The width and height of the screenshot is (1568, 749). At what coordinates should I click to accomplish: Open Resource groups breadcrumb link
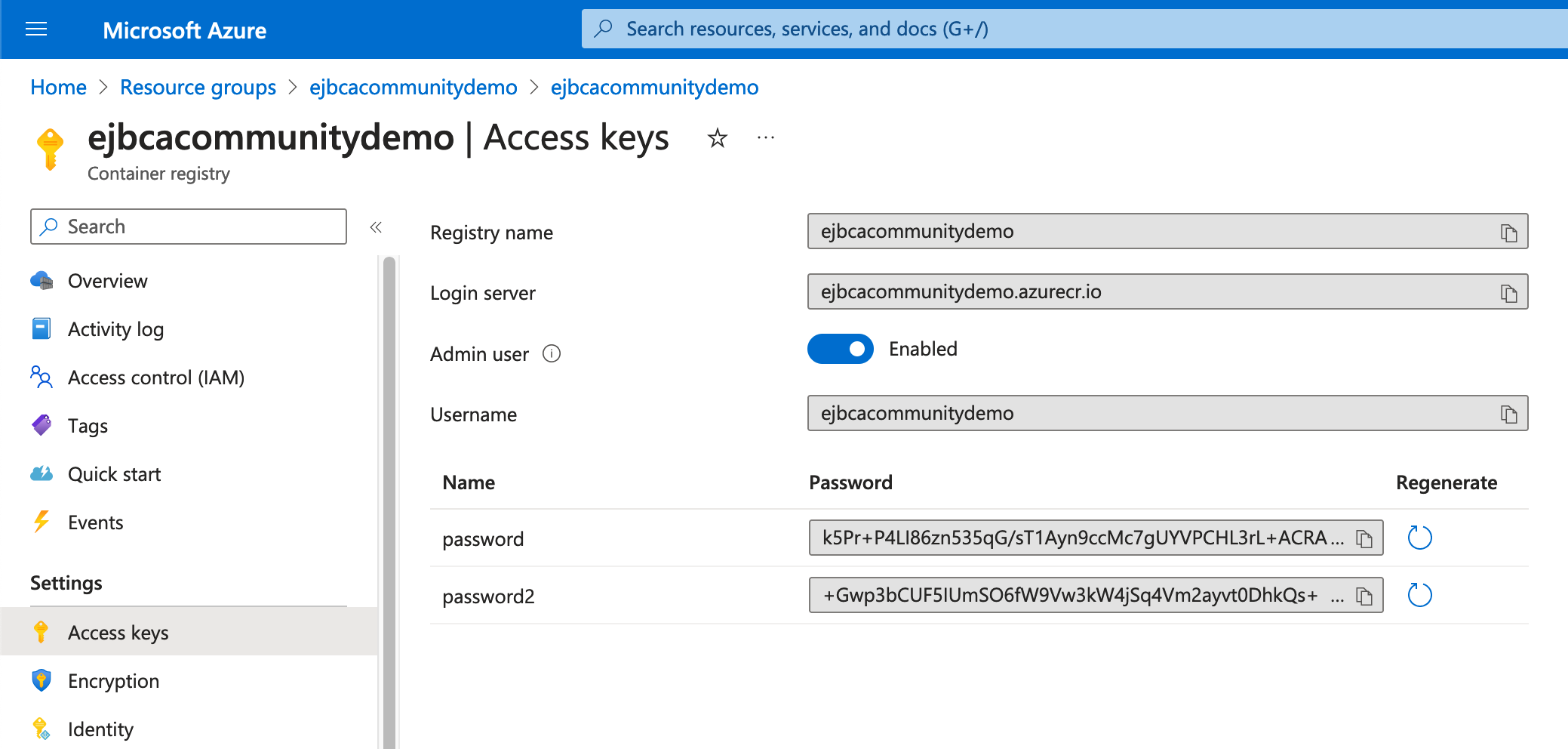[x=198, y=87]
